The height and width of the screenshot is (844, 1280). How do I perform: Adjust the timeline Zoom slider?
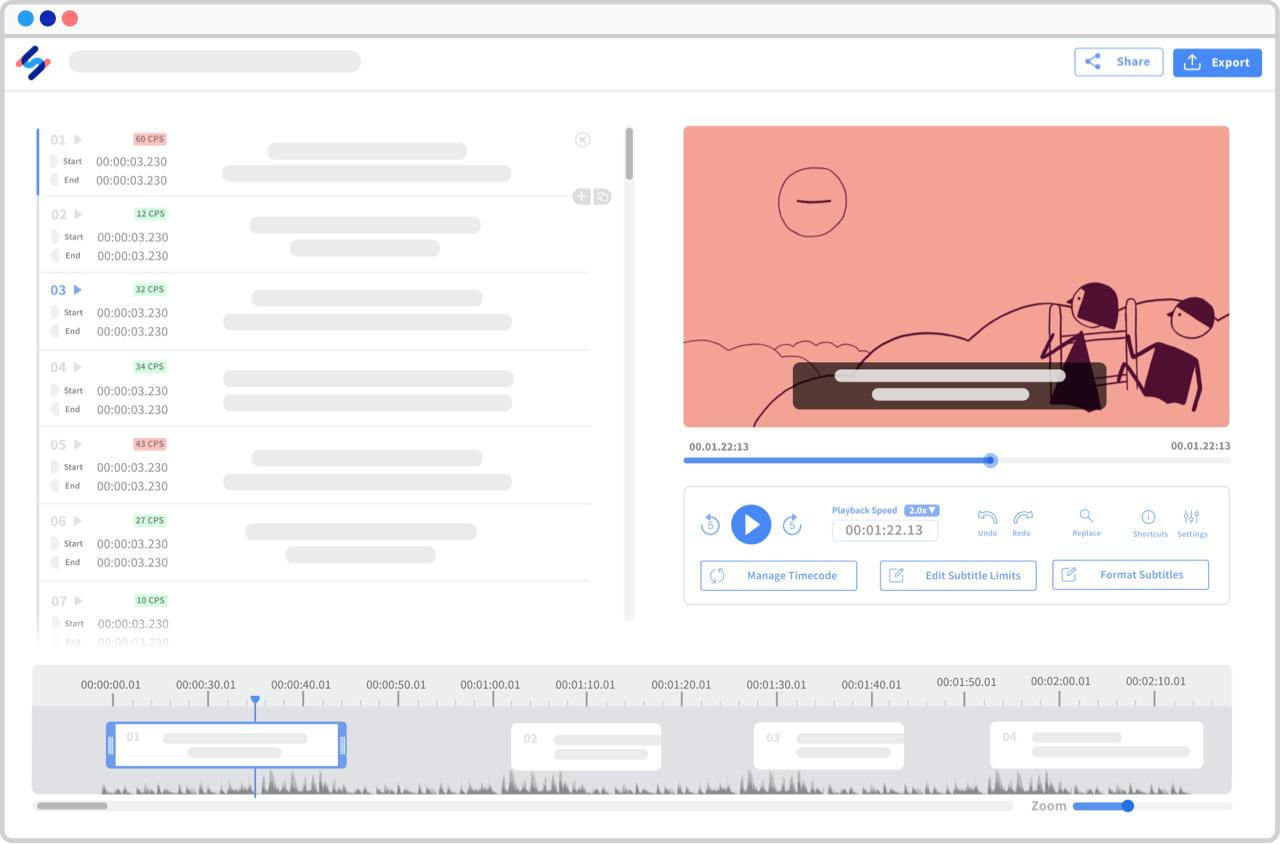[1128, 805]
